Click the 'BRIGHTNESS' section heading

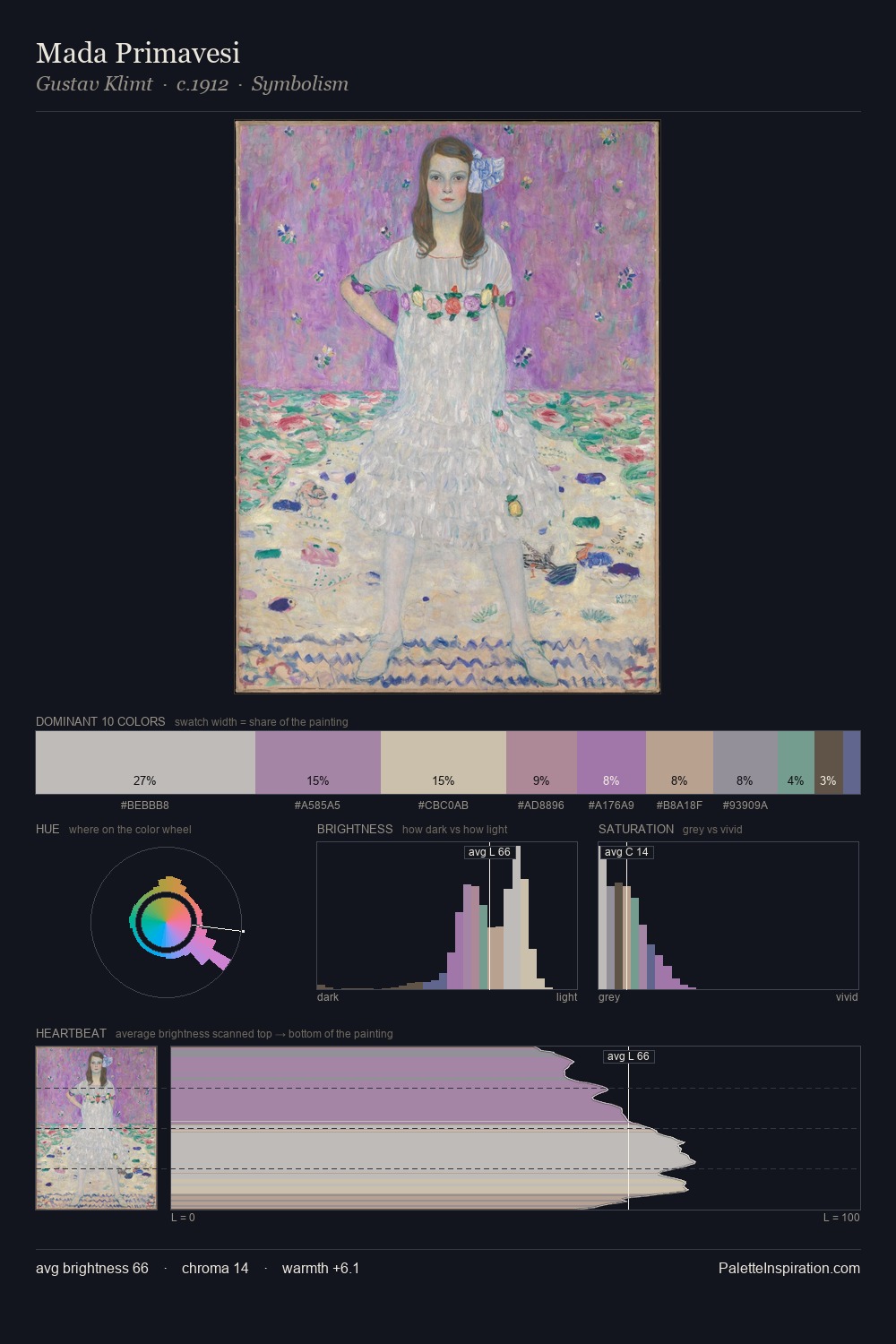355,829
